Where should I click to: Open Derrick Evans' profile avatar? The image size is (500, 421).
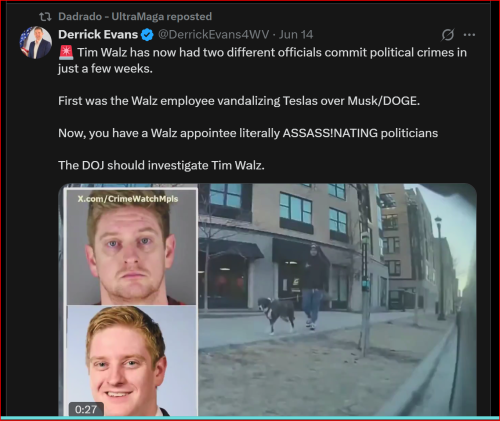[x=36, y=42]
